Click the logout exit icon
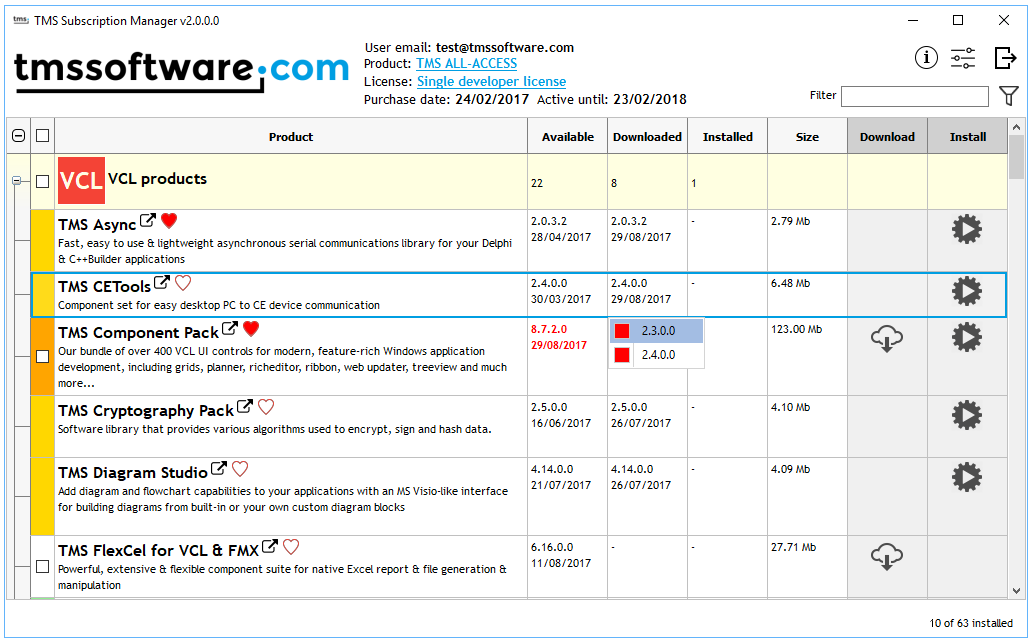This screenshot has width=1033, height=644. (x=1005, y=58)
